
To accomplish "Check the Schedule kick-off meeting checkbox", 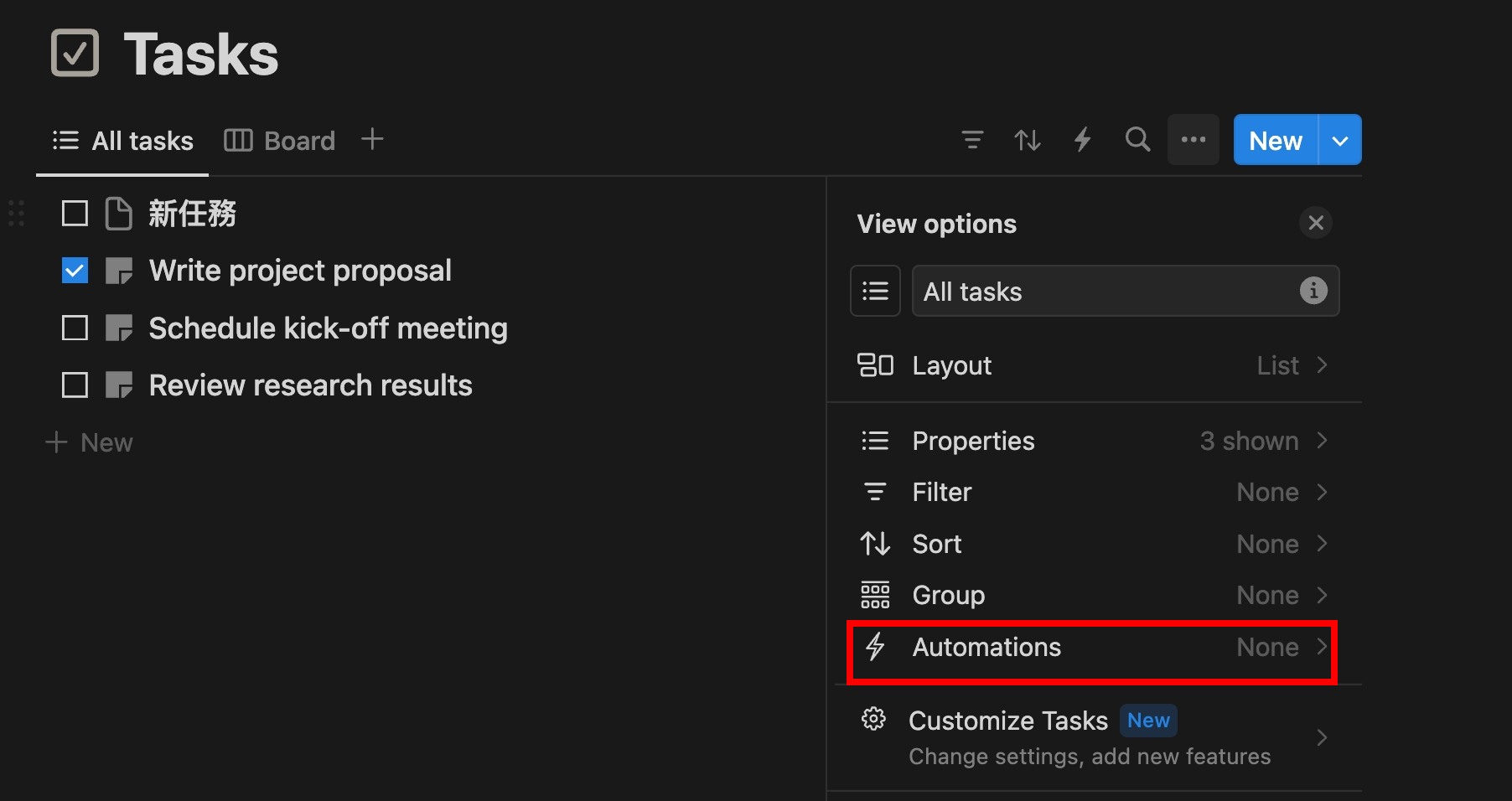I will [x=75, y=328].
